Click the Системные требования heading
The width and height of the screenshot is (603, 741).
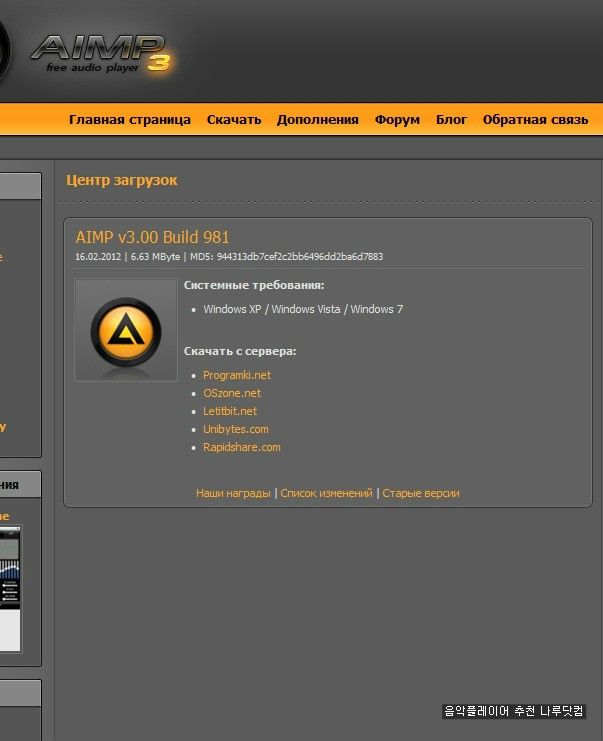pyautogui.click(x=254, y=285)
